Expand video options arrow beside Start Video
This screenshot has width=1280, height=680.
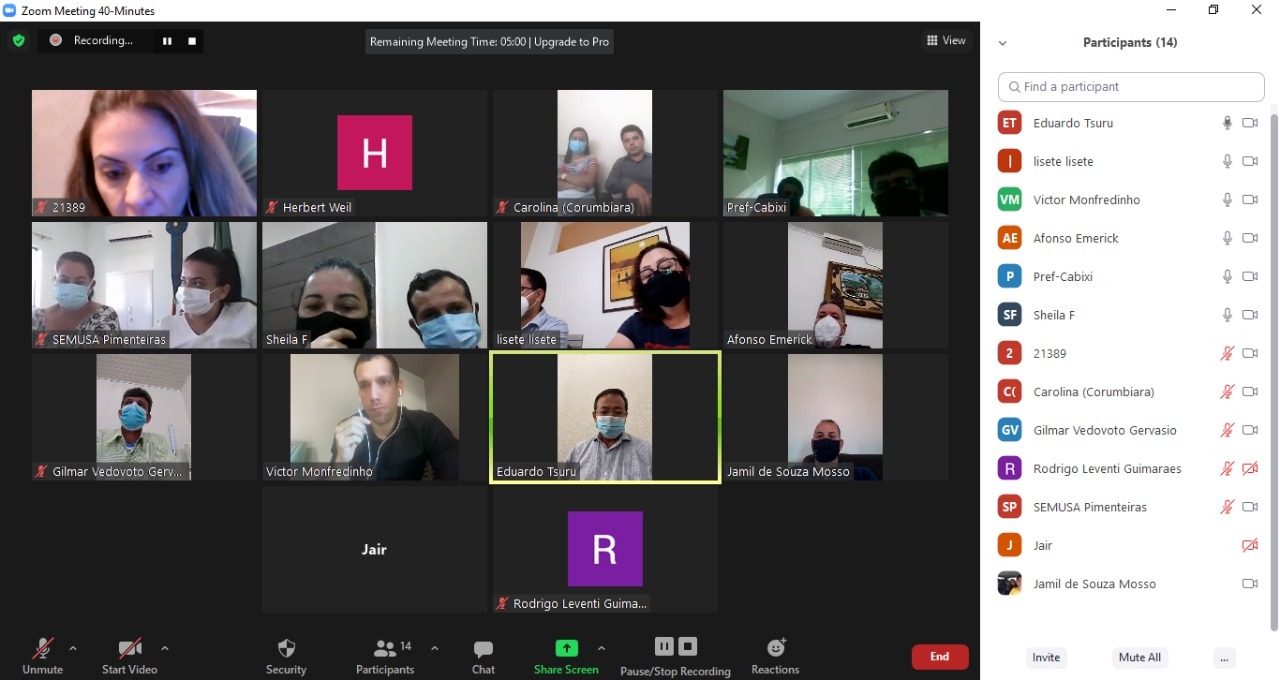(x=165, y=648)
